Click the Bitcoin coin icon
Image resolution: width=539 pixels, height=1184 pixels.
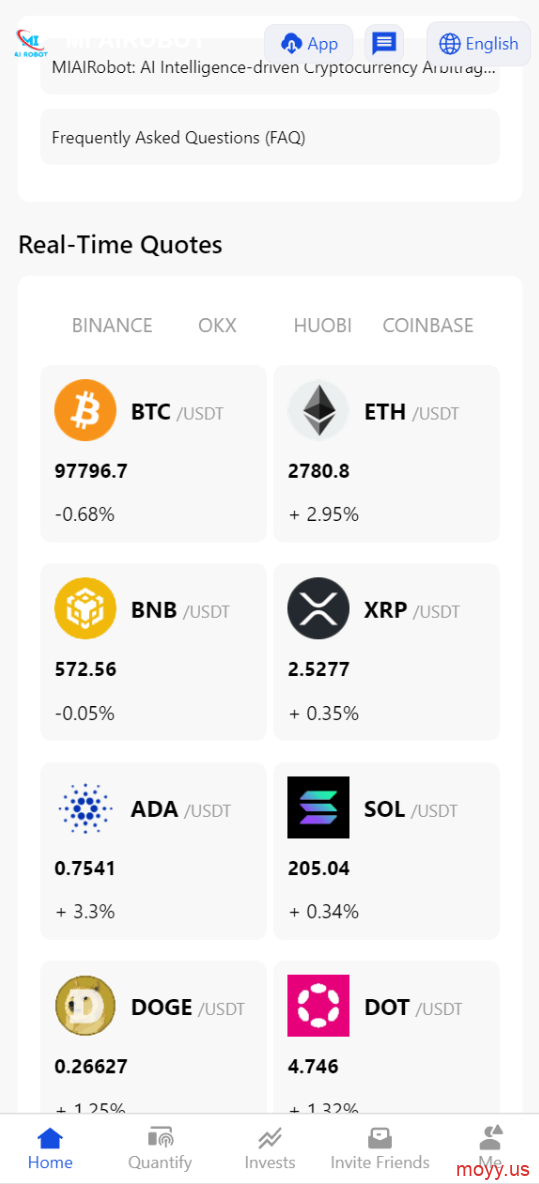(x=85, y=410)
